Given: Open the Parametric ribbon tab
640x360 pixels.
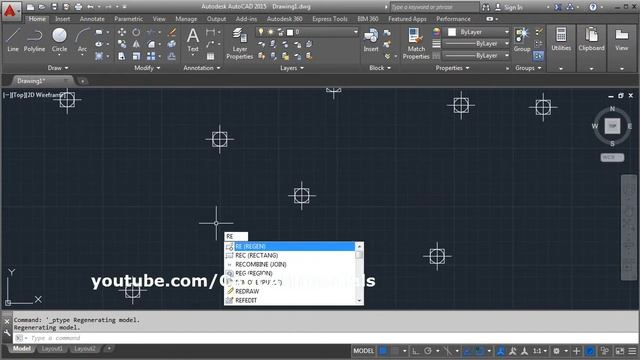Looking at the screenshot, I should [x=129, y=19].
